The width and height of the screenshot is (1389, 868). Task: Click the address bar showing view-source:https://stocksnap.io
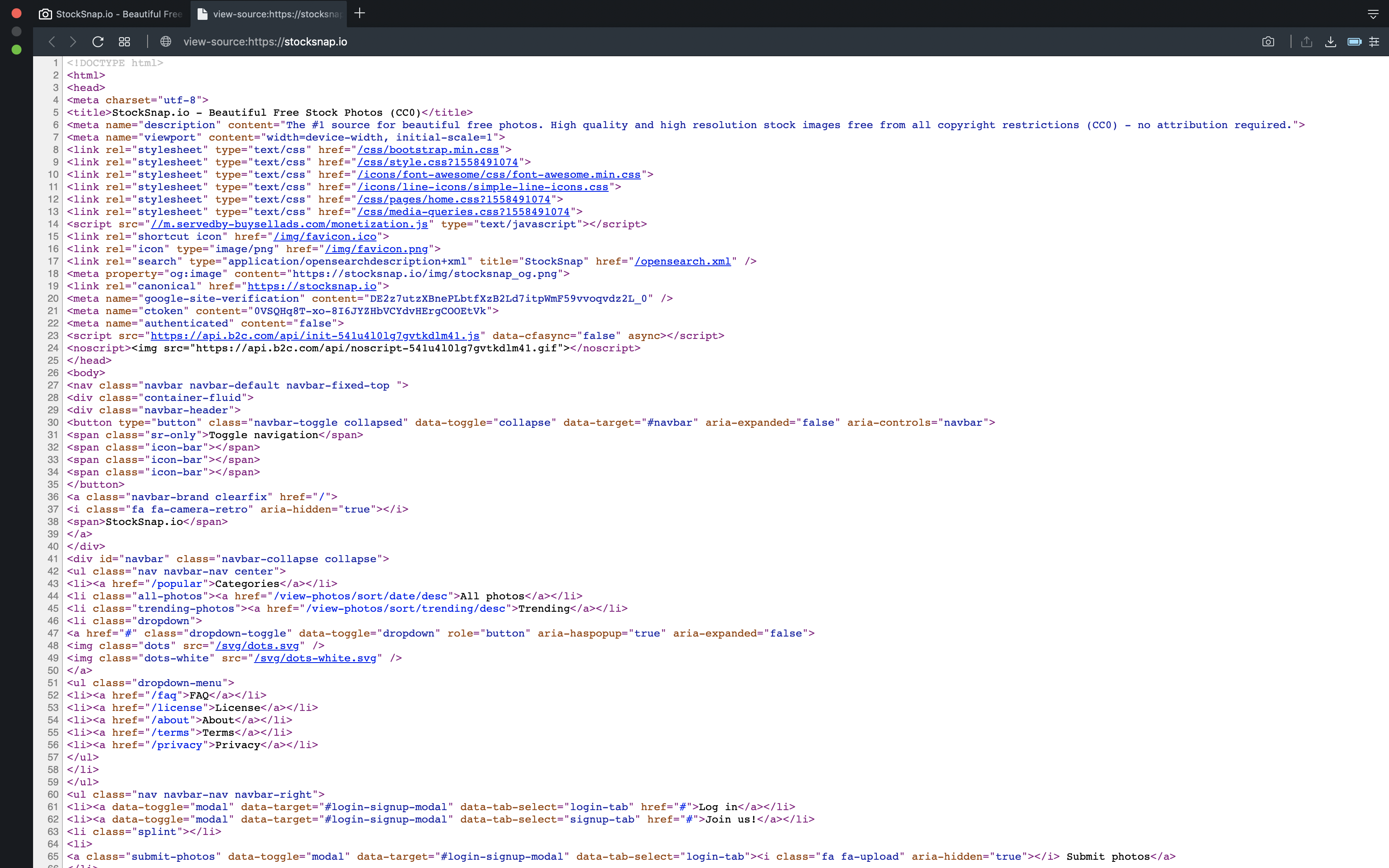(265, 42)
